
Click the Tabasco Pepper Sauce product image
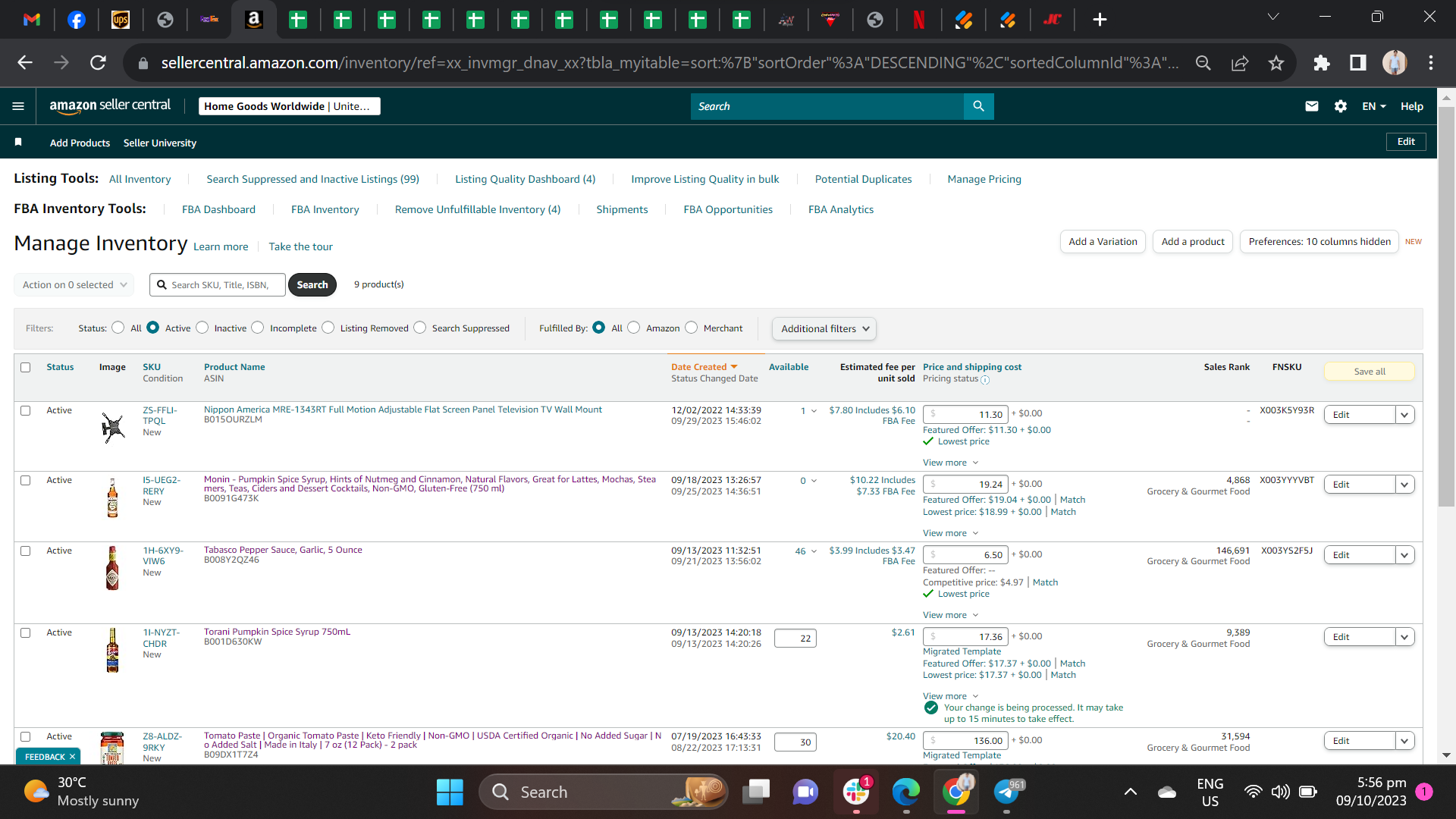click(x=113, y=568)
